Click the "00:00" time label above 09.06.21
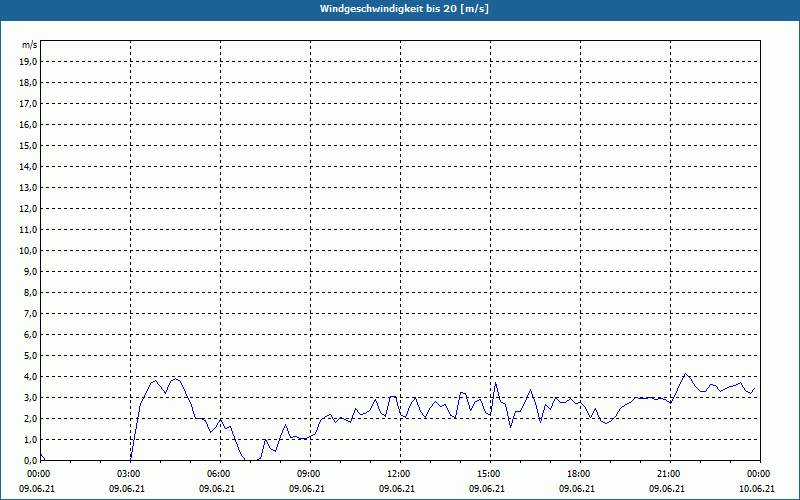800x500 pixels. [38, 474]
